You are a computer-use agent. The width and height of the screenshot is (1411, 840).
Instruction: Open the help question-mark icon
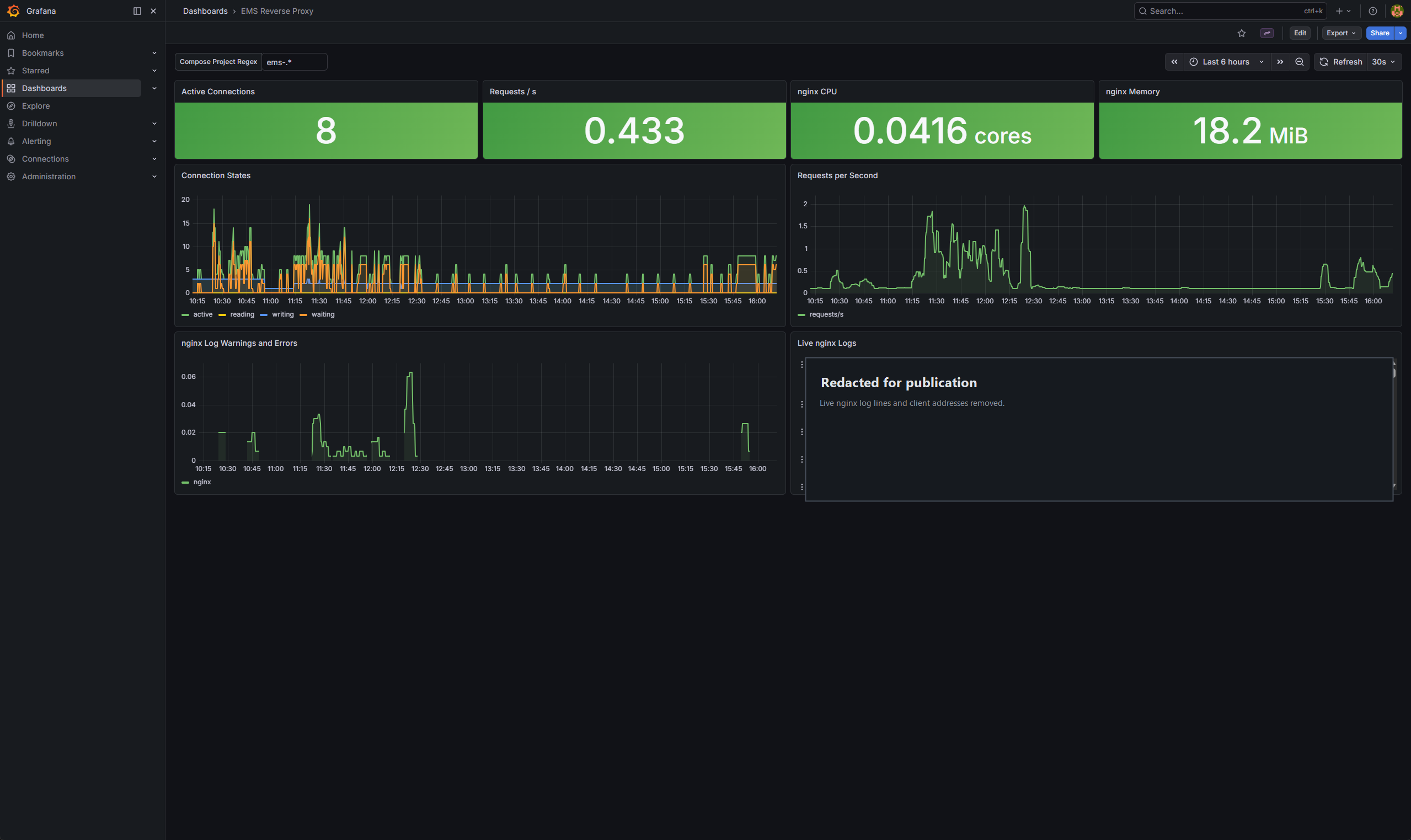[x=1372, y=10]
